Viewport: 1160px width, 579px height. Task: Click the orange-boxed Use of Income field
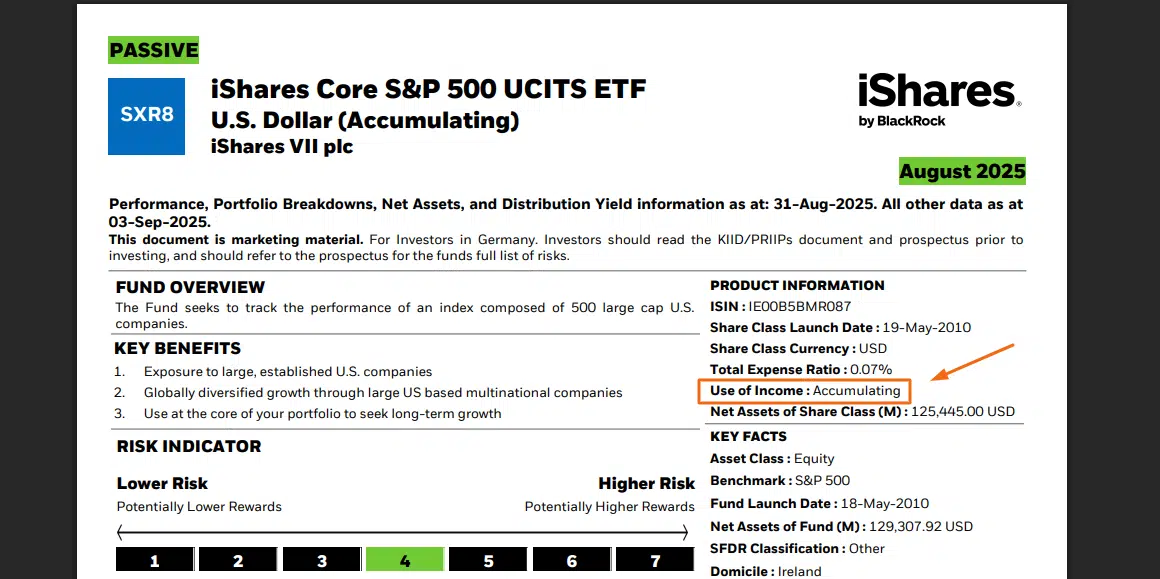coord(805,391)
